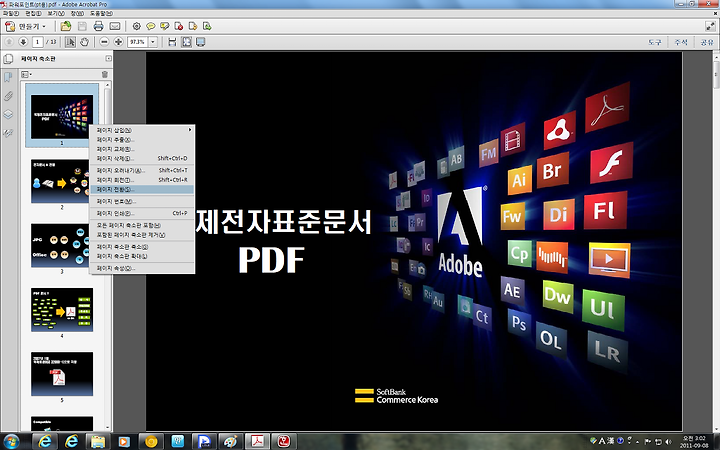This screenshot has height=450, width=720.
Task: Go to next page with down arrow
Action: [23, 42]
